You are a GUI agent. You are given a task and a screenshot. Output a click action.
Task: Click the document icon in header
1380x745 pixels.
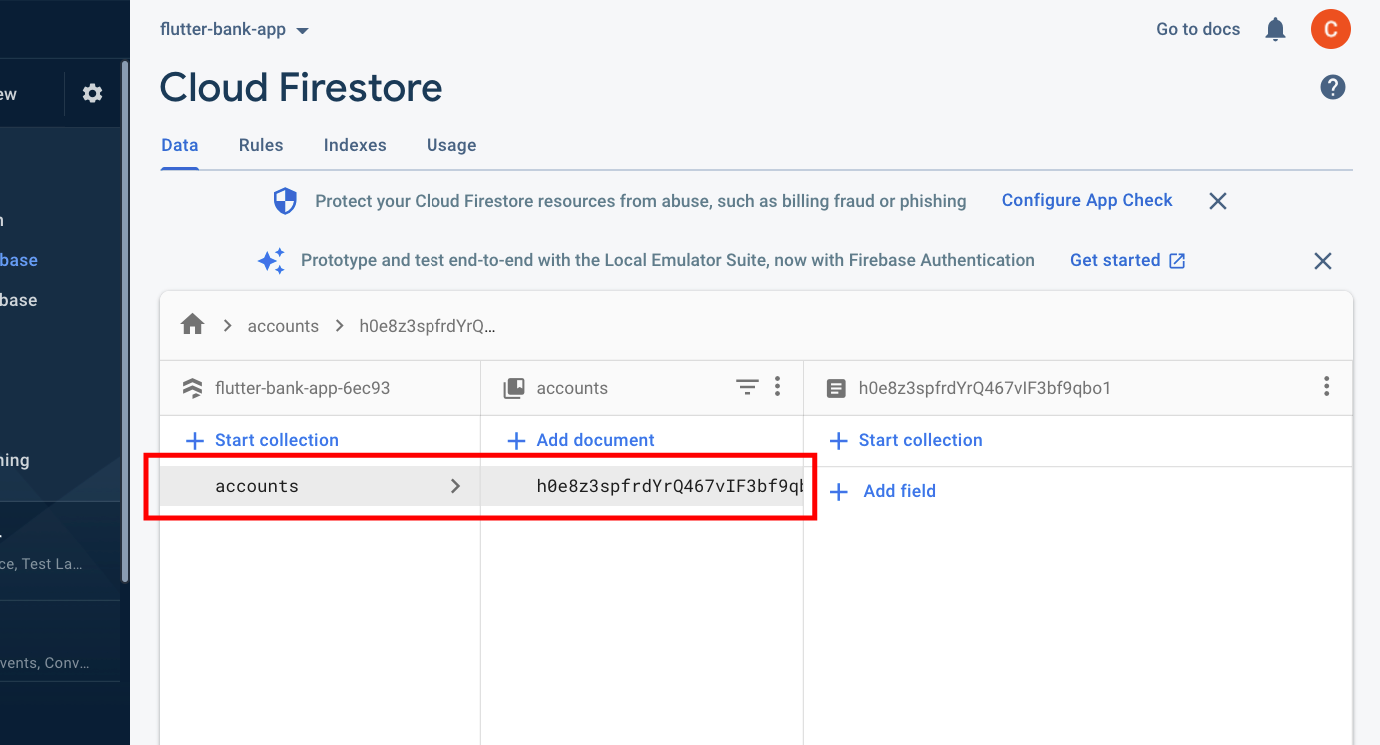tap(836, 388)
